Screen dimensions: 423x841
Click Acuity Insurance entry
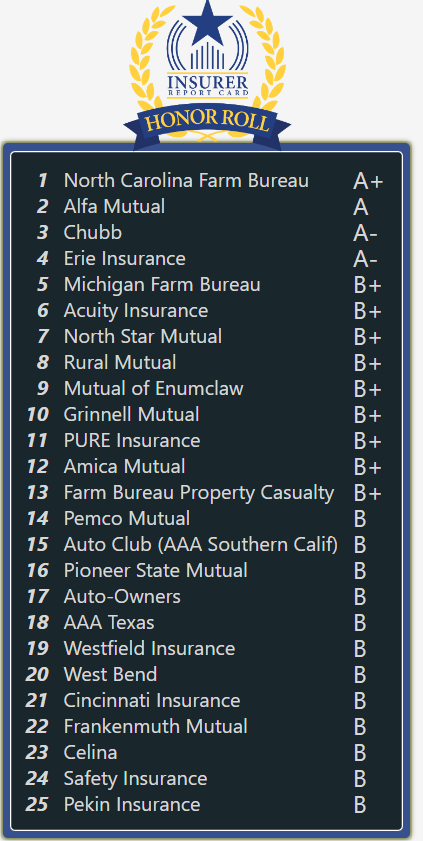(x=136, y=311)
